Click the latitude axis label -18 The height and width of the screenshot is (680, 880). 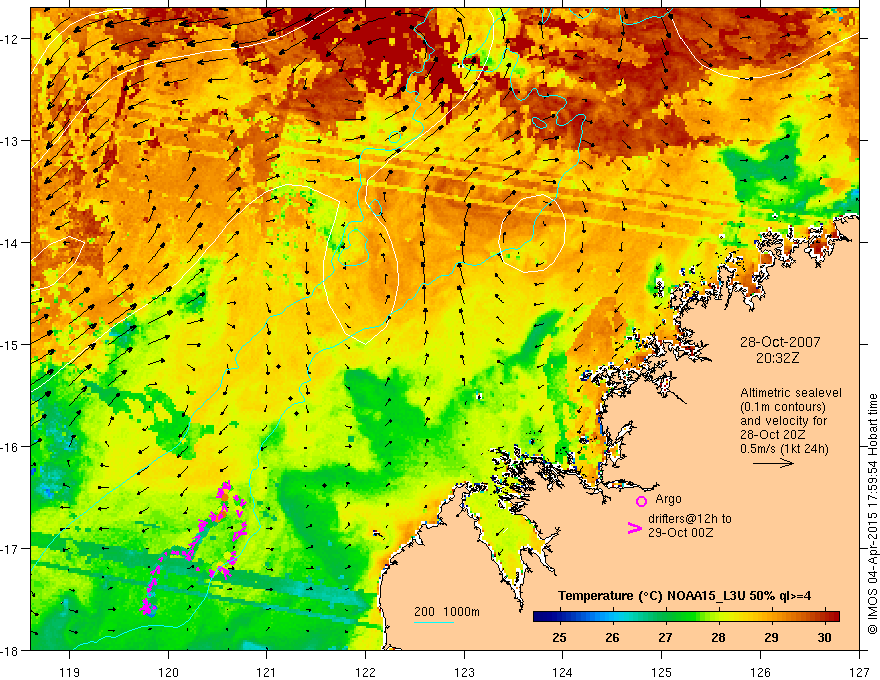tap(9, 651)
